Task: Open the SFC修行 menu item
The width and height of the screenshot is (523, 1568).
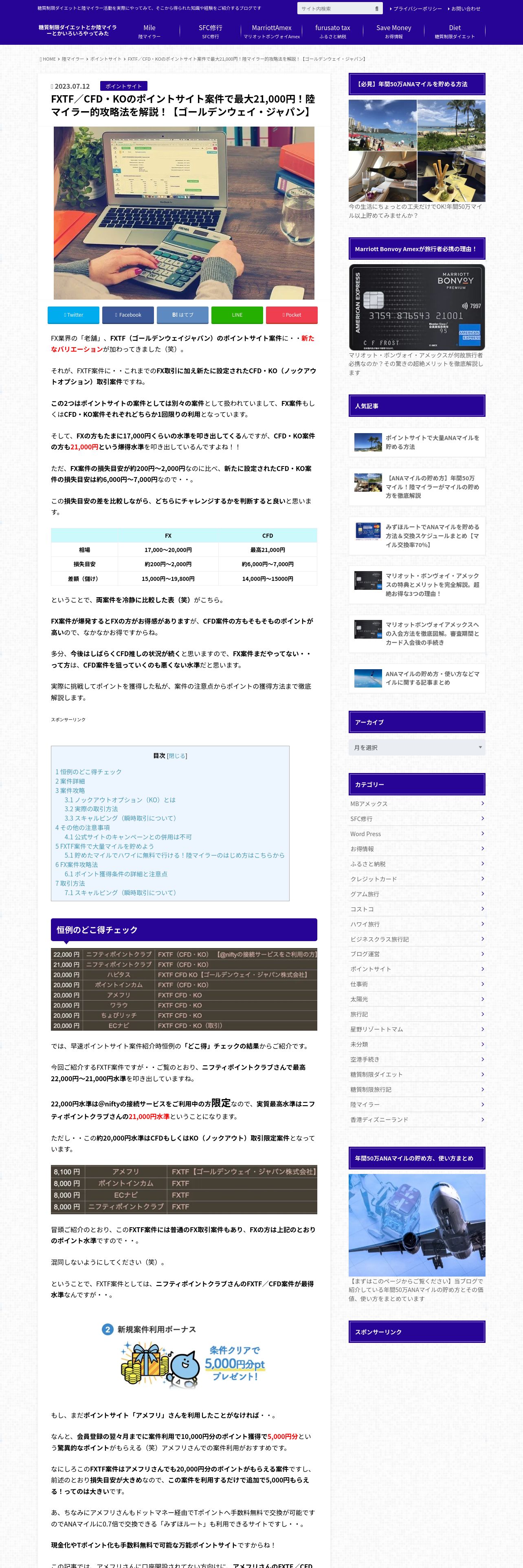Action: tap(210, 32)
